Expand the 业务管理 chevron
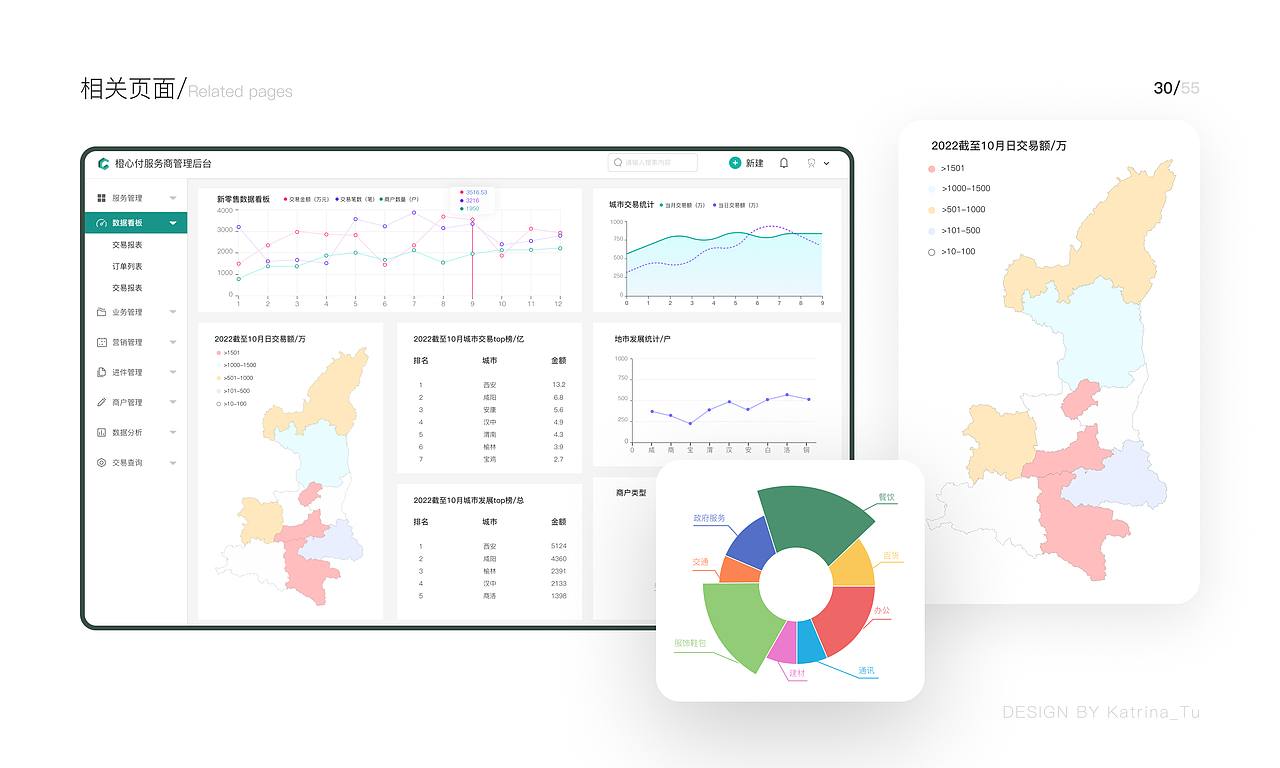Viewport: 1280px width, 768px height. [x=173, y=312]
